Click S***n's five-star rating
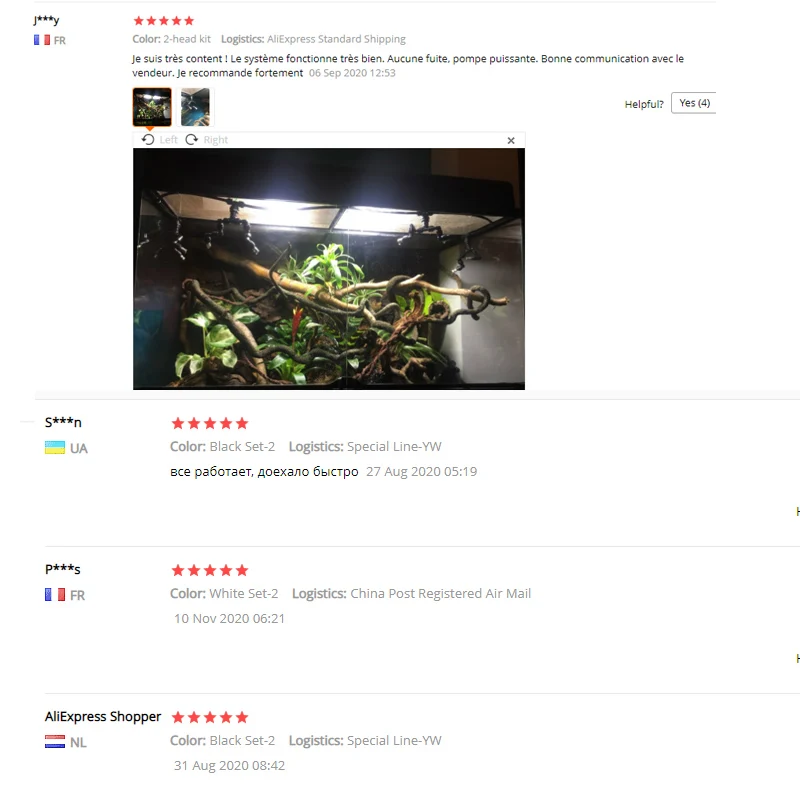Viewport: 800px width, 800px height. (210, 423)
